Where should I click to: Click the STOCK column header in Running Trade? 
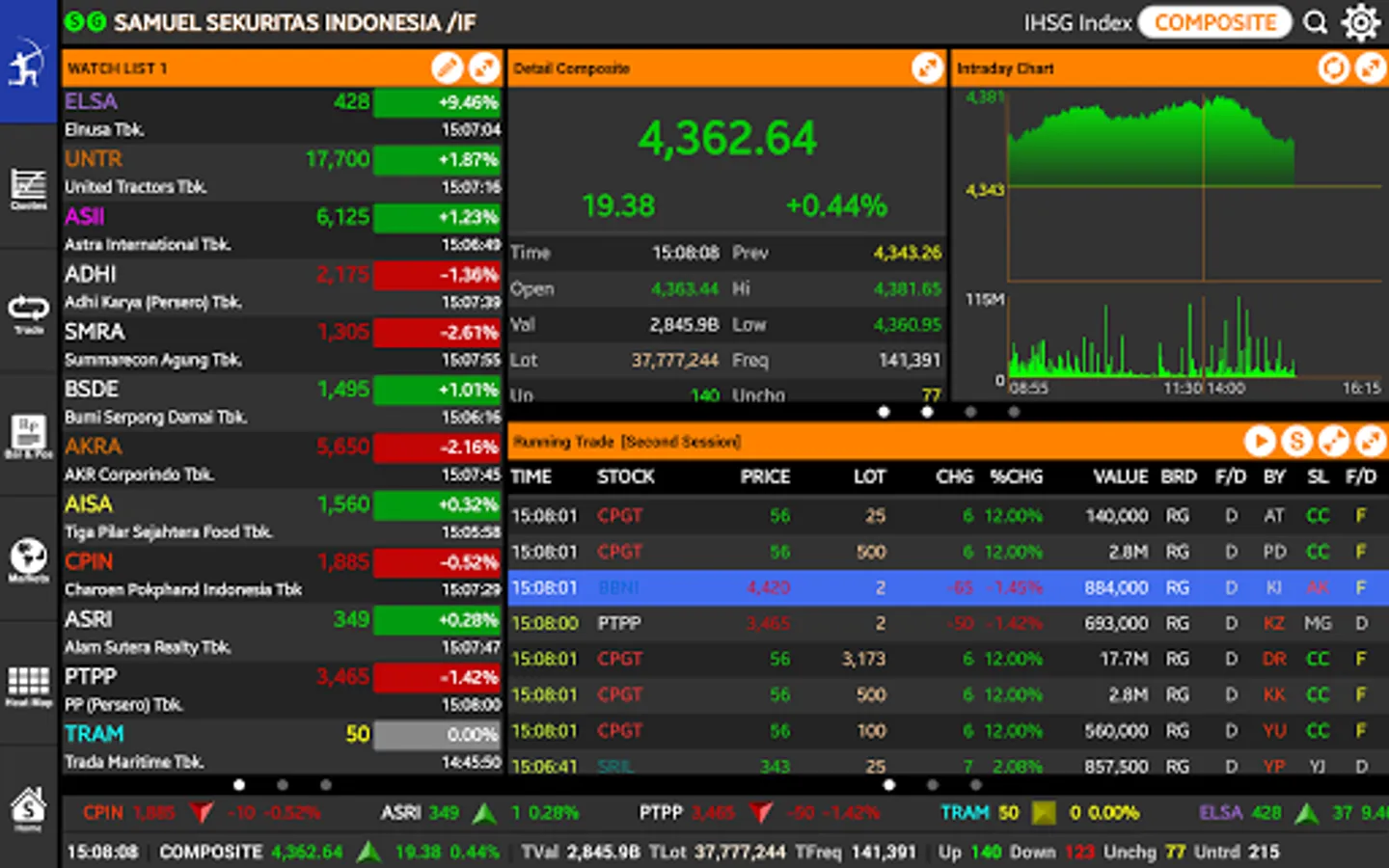point(625,476)
